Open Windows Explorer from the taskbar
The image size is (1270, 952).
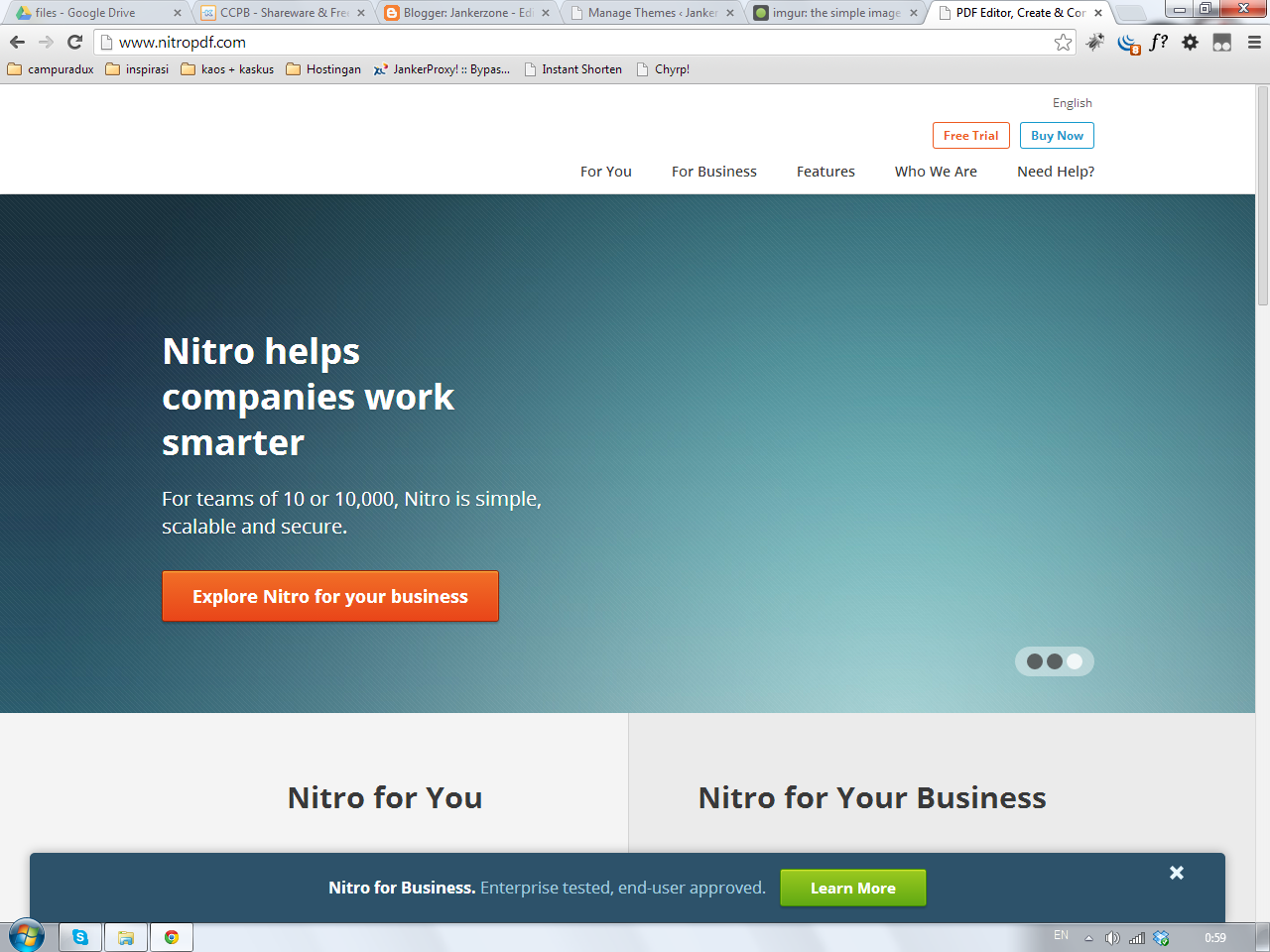pyautogui.click(x=126, y=937)
